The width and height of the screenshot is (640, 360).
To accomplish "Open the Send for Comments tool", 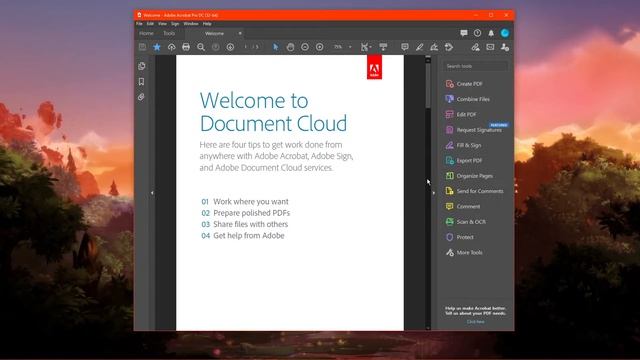I will [x=476, y=191].
